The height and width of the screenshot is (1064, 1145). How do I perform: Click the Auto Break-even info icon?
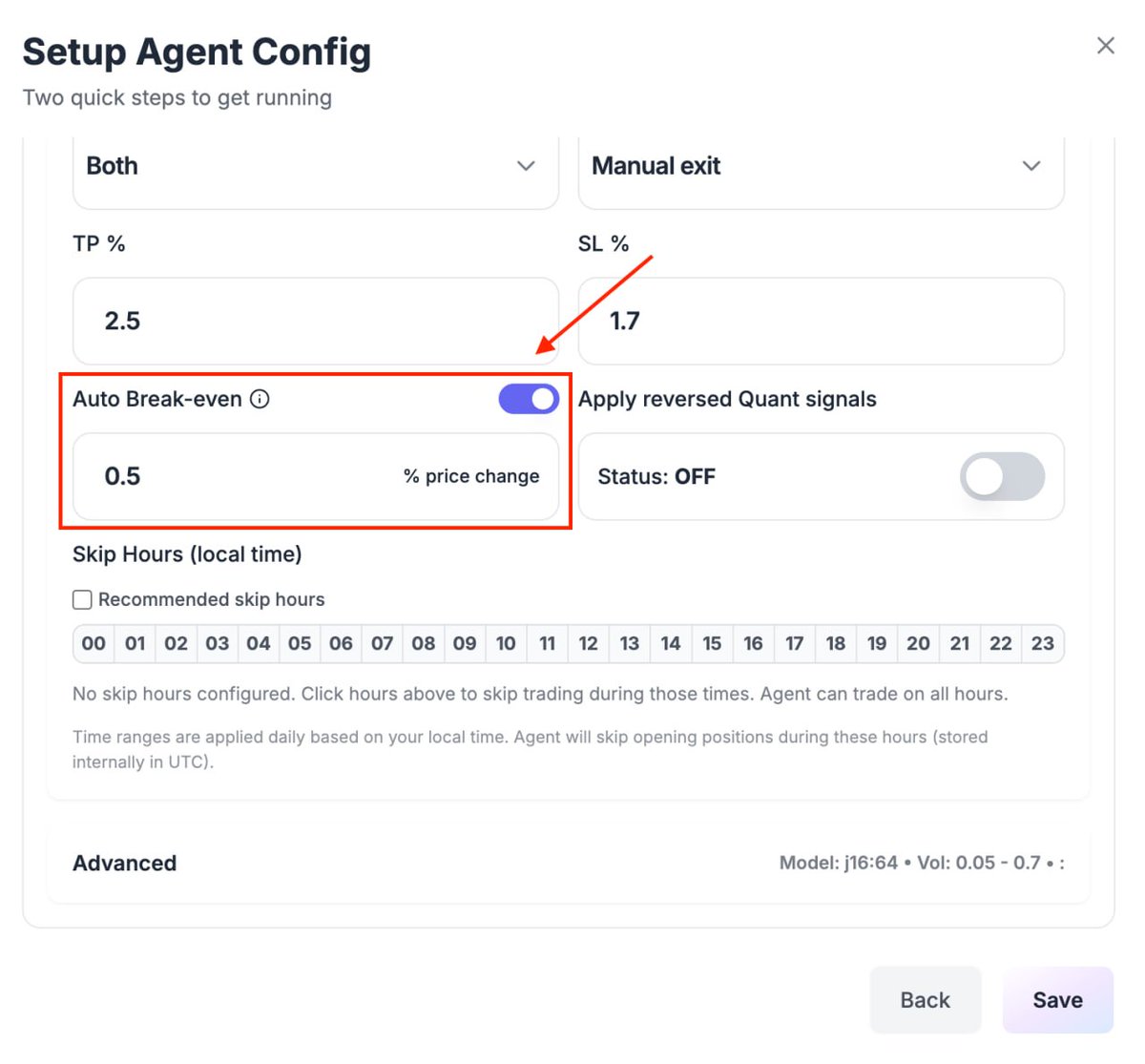pyautogui.click(x=260, y=399)
